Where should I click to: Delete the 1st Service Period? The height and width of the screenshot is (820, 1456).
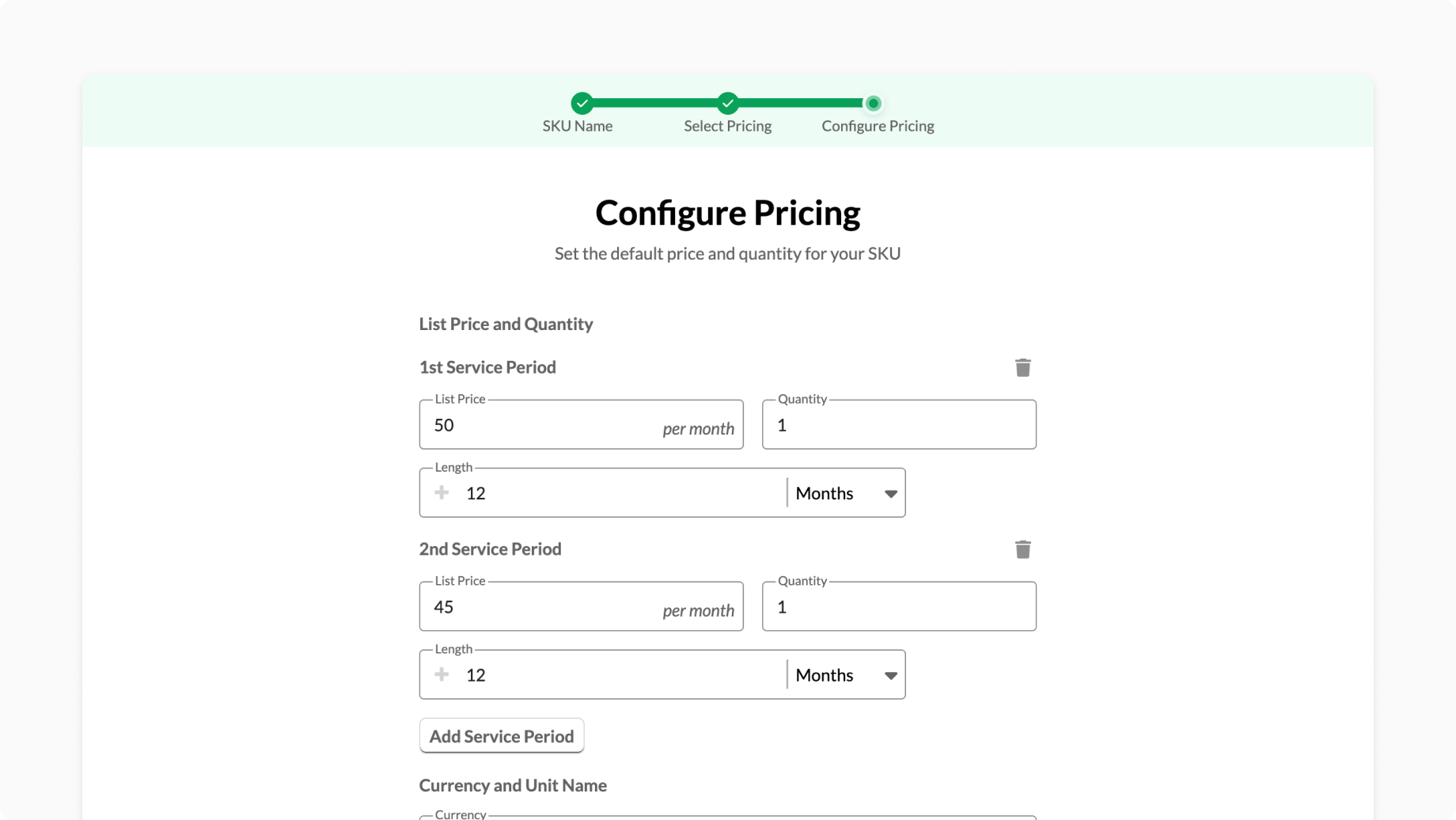pyautogui.click(x=1022, y=368)
